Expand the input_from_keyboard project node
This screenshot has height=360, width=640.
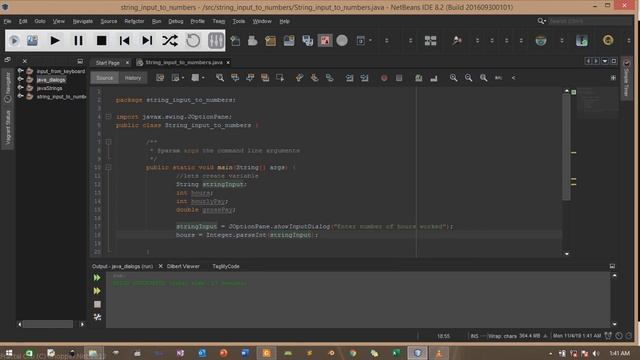(x=20, y=71)
